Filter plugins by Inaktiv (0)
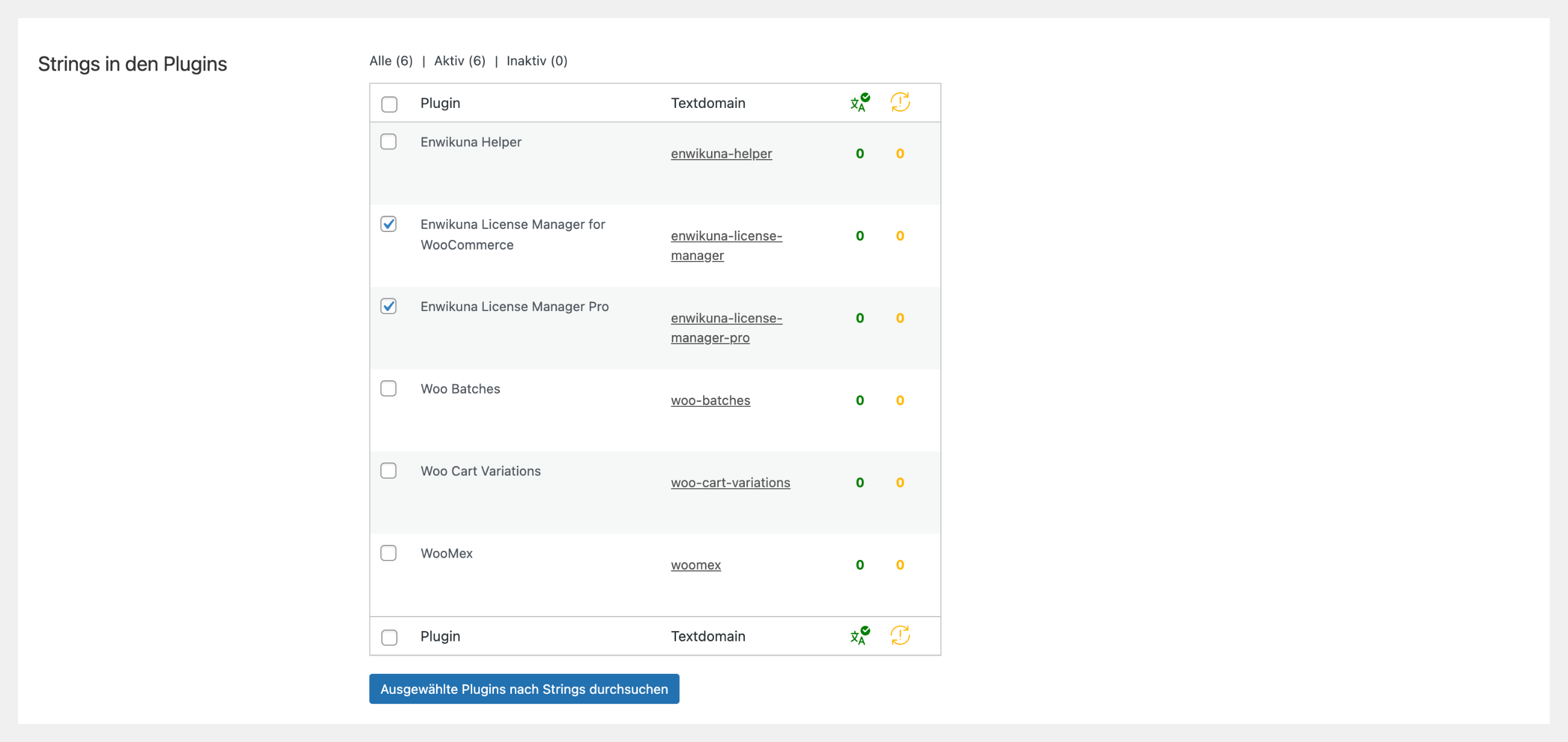Screen dimensions: 1568x742 [x=537, y=61]
